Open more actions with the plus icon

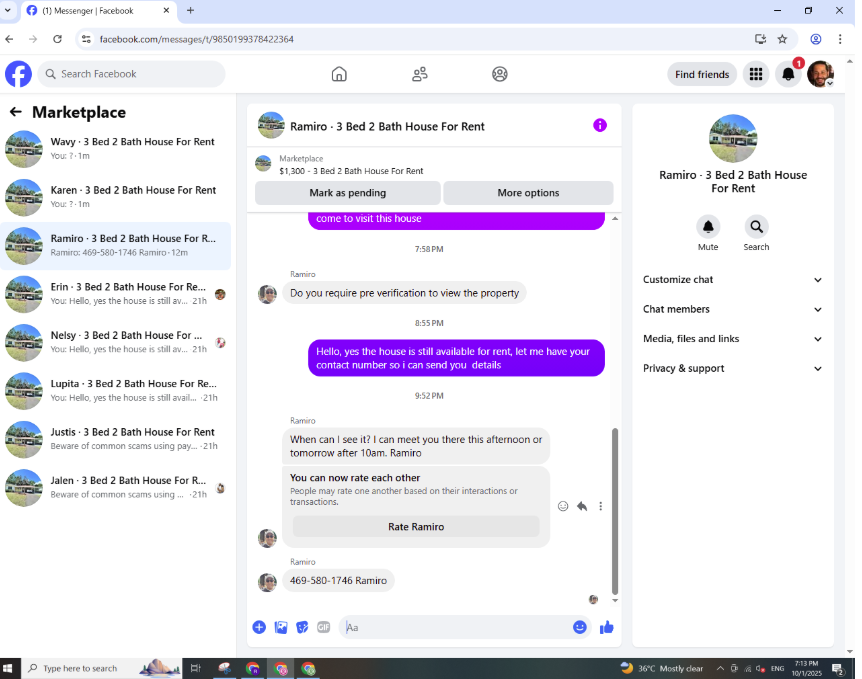pos(259,627)
